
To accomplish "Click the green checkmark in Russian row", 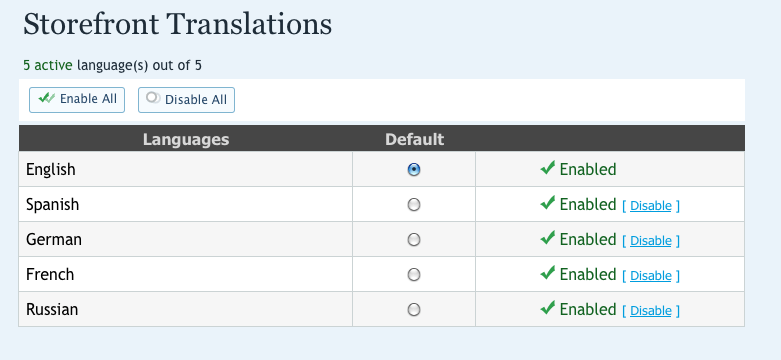I will tap(547, 308).
